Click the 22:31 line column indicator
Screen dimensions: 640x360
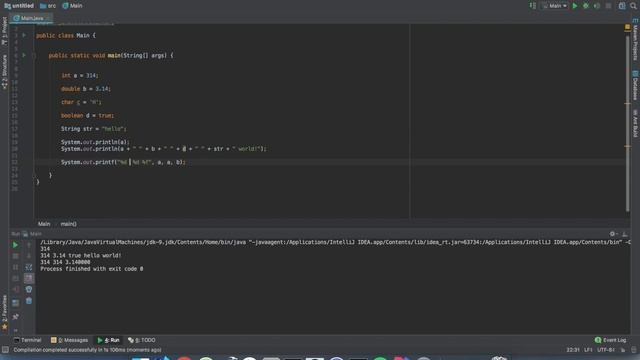click(x=573, y=350)
